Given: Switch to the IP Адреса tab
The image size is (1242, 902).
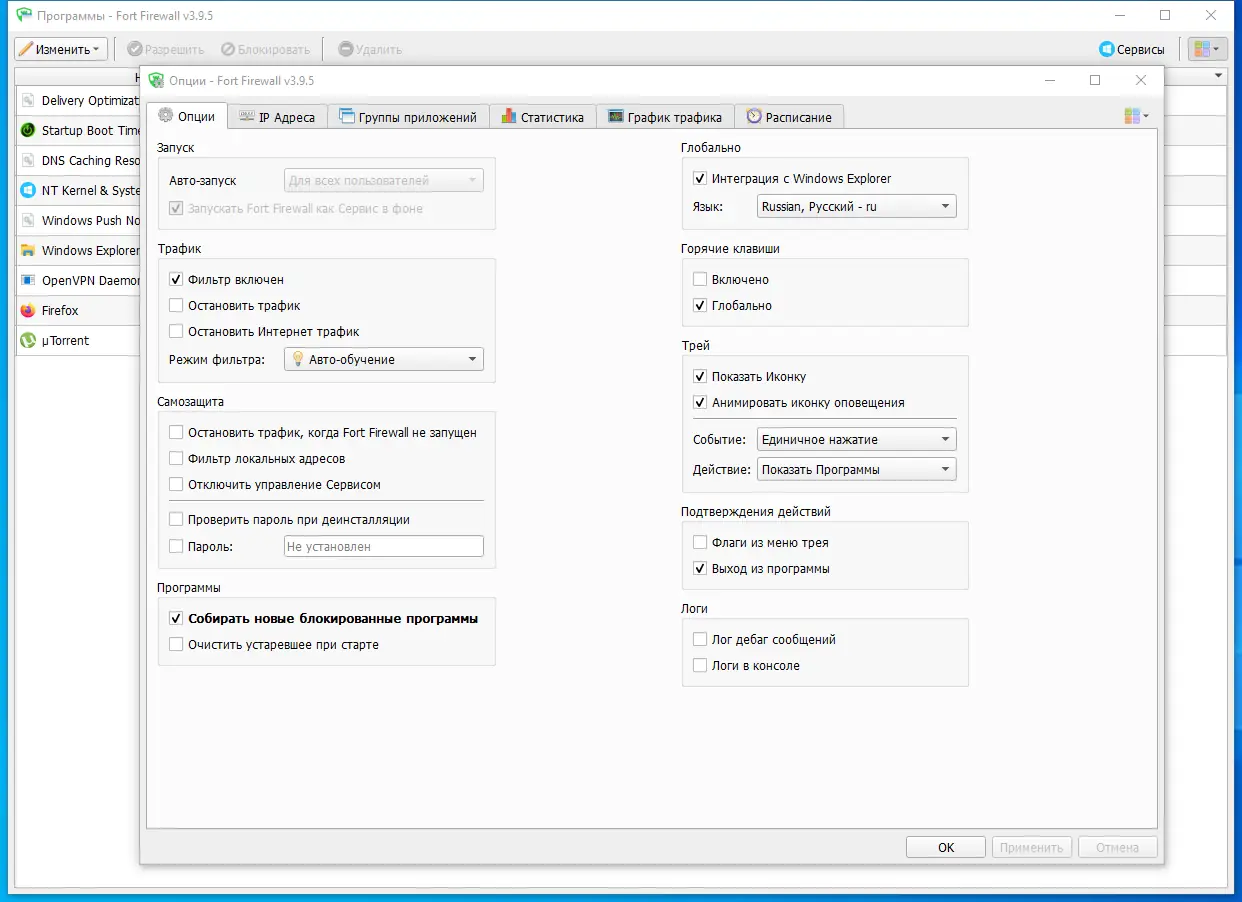Looking at the screenshot, I should coord(278,117).
